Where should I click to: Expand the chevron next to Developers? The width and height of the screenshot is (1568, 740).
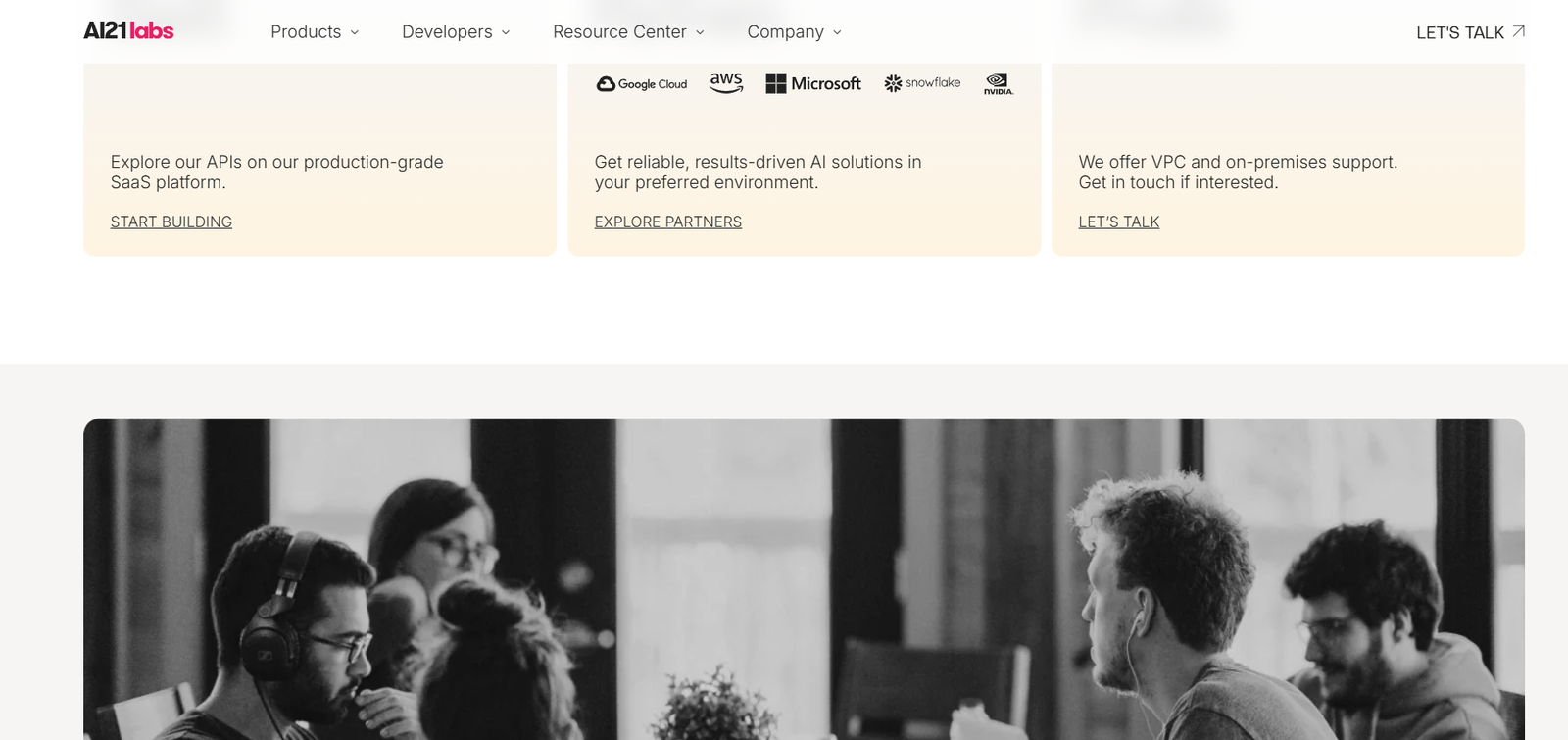pos(506,32)
